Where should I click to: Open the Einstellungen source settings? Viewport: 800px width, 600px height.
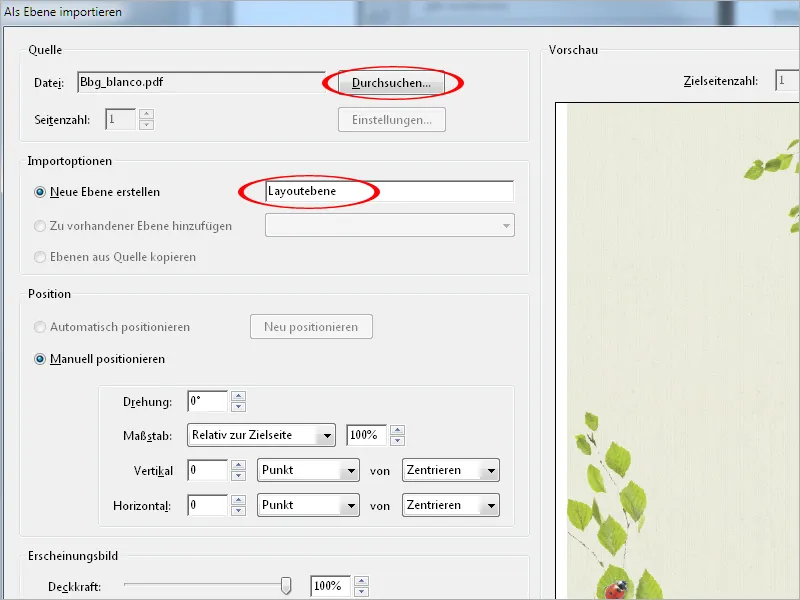coord(391,120)
